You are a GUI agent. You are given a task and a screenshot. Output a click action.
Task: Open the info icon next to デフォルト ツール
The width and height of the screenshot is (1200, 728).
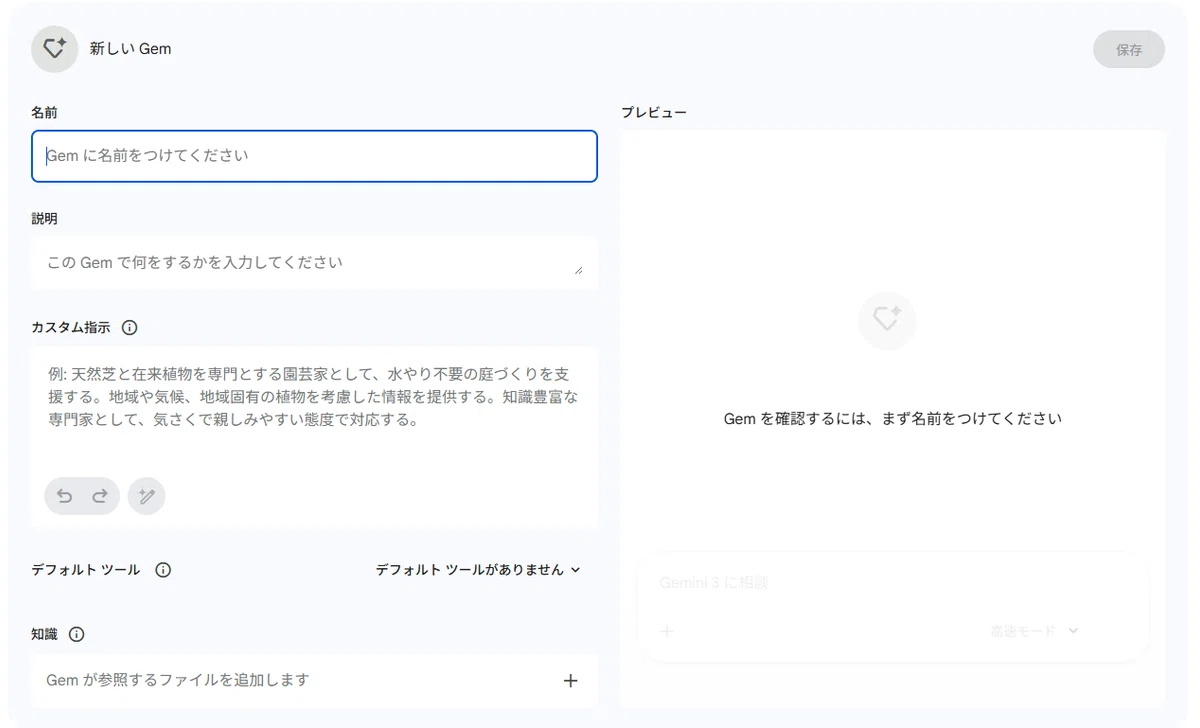pos(163,570)
